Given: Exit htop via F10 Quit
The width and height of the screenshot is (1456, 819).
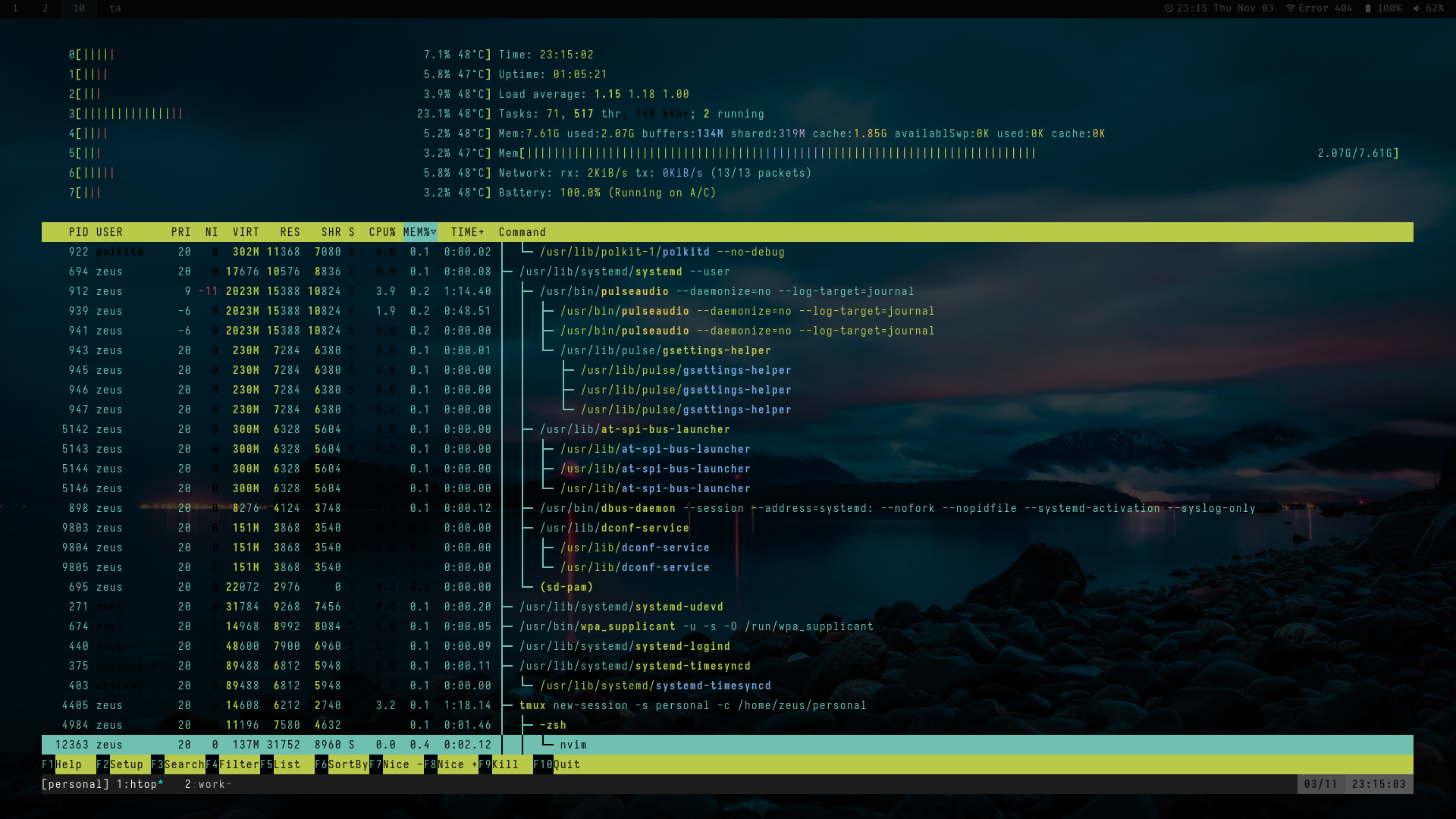Looking at the screenshot, I should tap(557, 764).
